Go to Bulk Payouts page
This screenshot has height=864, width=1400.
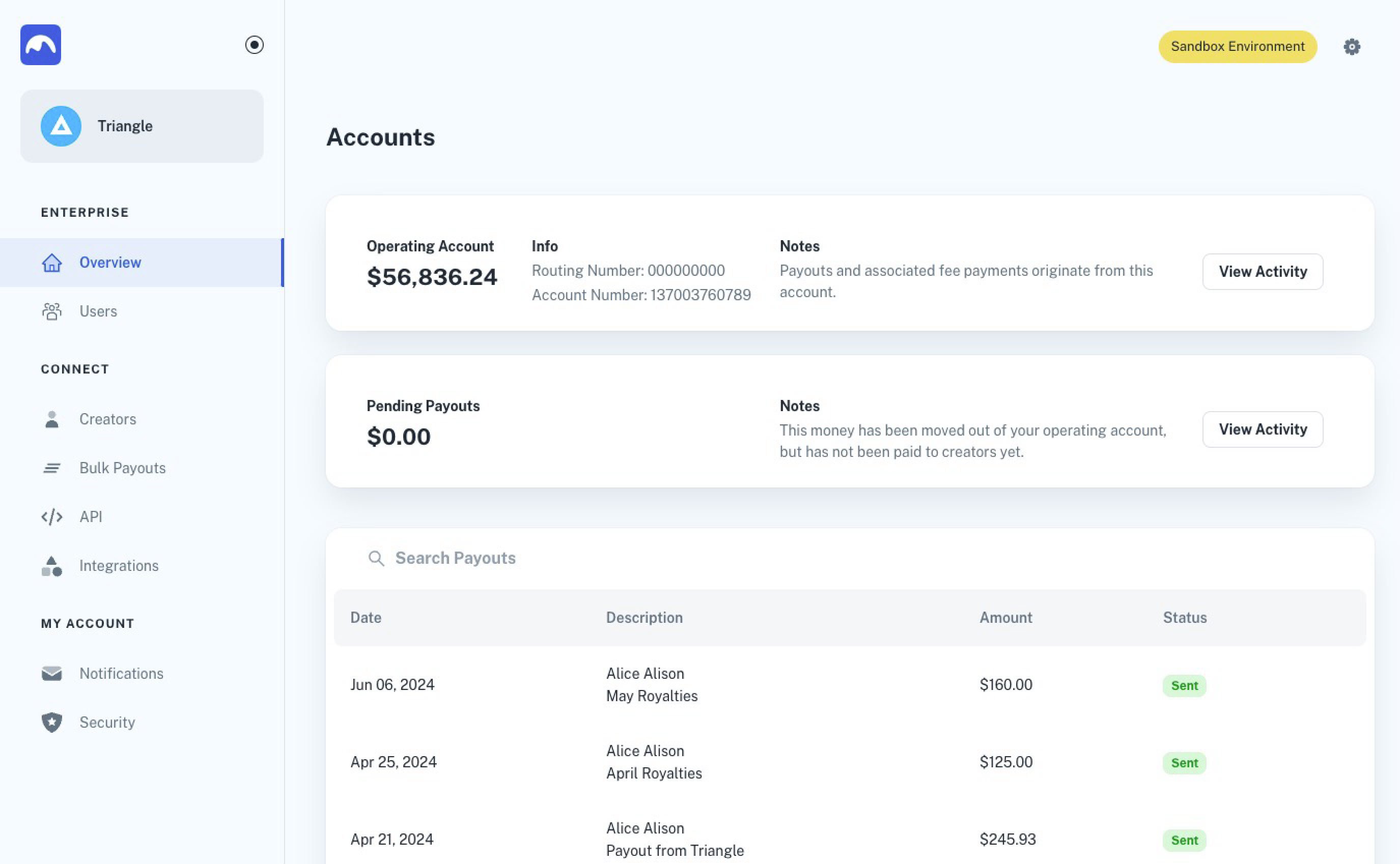[x=122, y=468]
